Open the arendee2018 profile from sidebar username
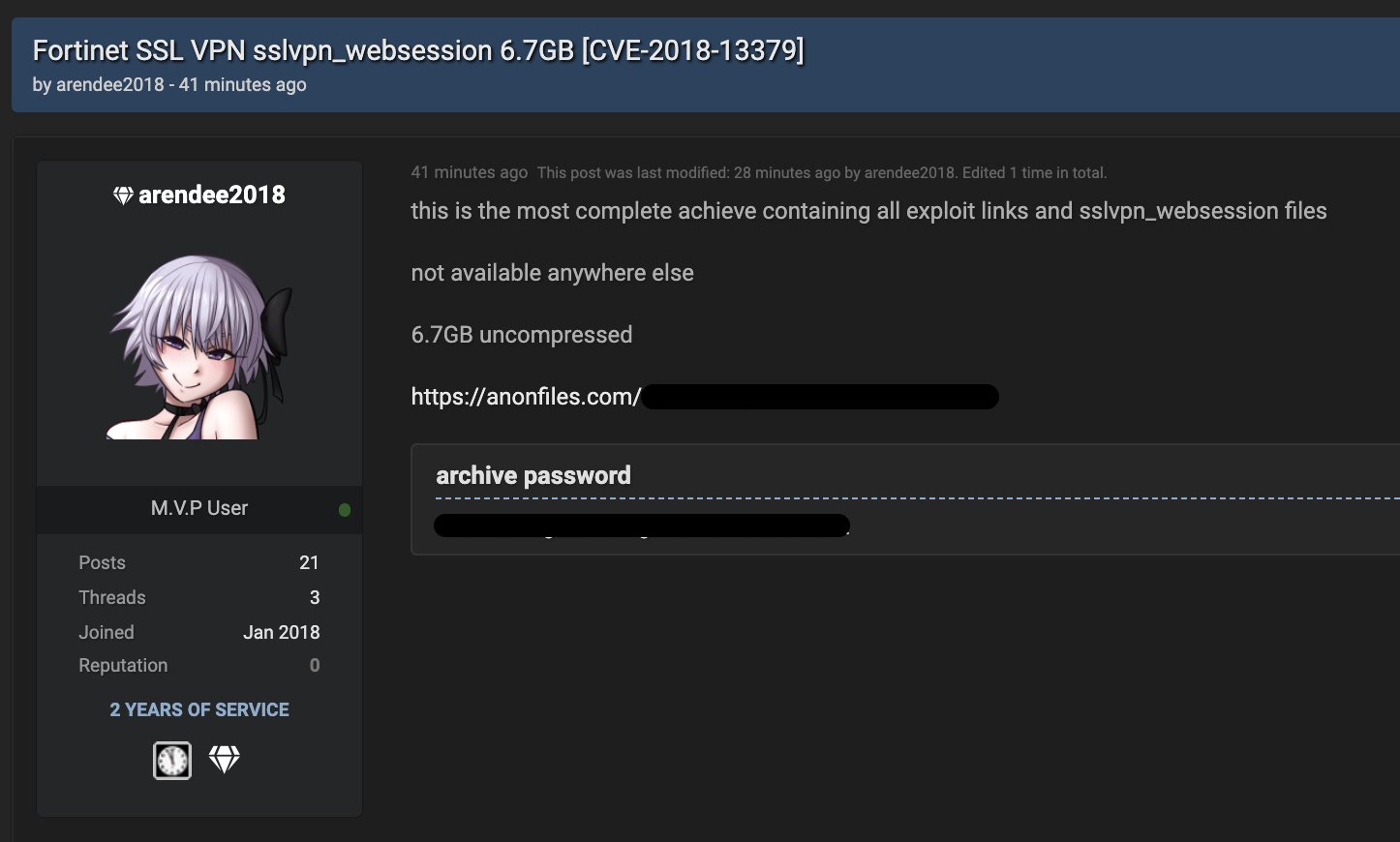The image size is (1400, 842). pos(212,195)
